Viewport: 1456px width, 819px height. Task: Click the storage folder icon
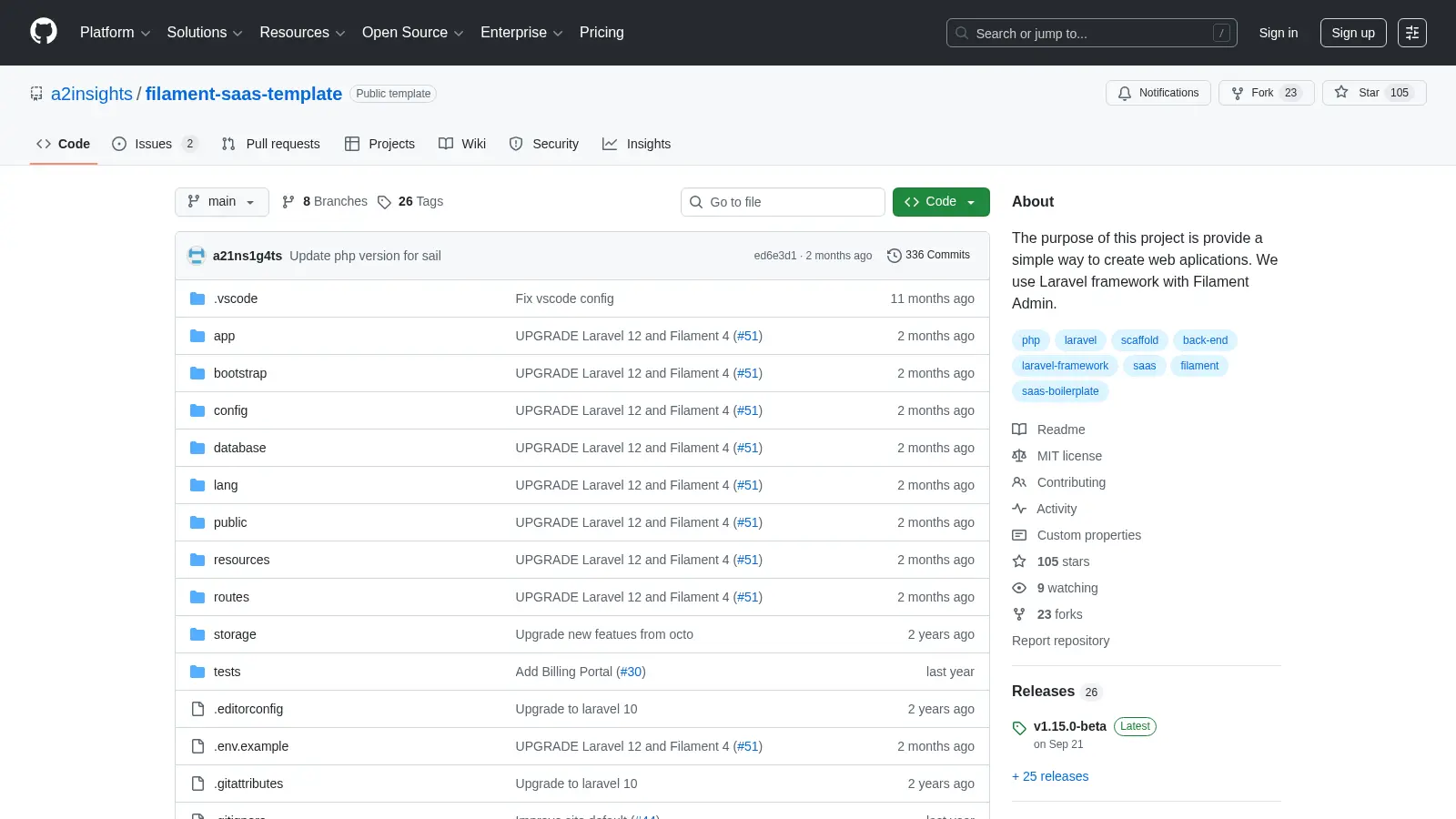coord(197,634)
